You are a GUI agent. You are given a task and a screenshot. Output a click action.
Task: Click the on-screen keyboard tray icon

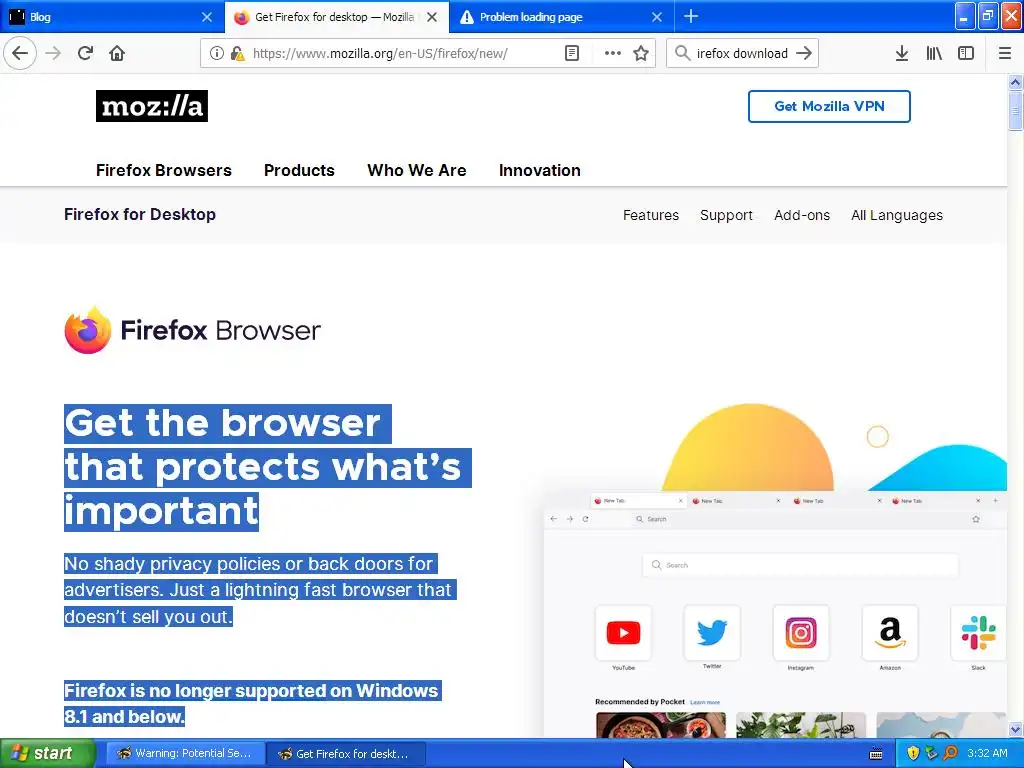tap(876, 754)
